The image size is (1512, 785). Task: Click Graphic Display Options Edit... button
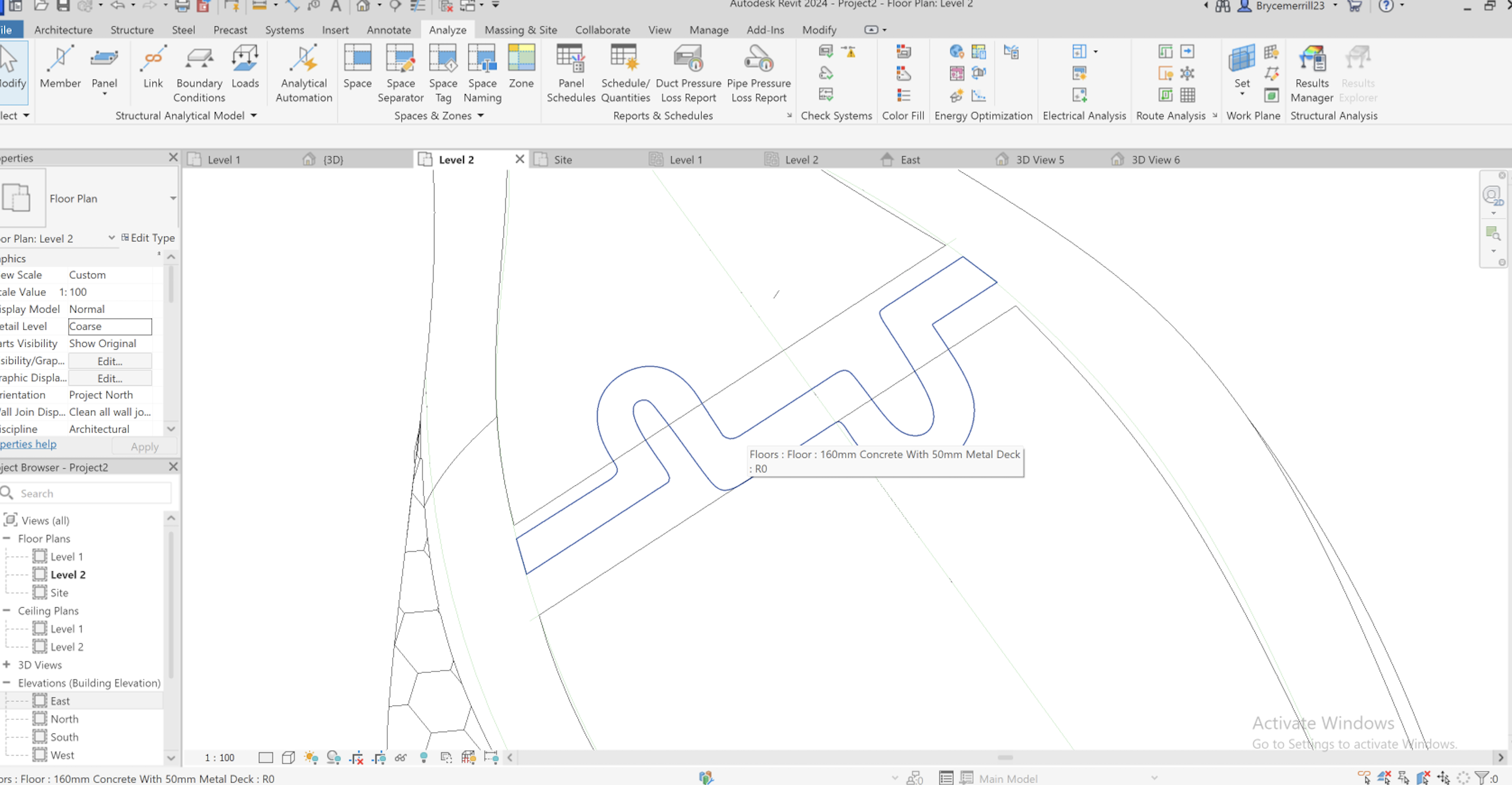(110, 378)
